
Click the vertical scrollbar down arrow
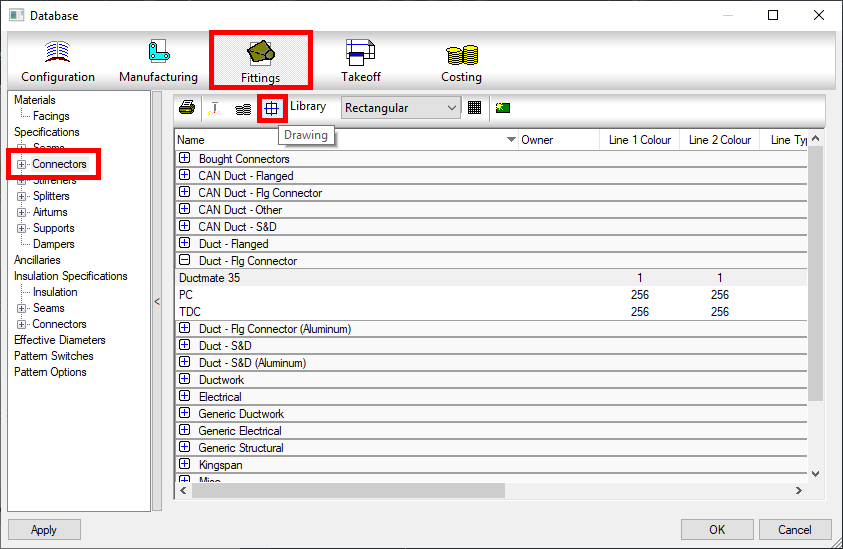[815, 474]
